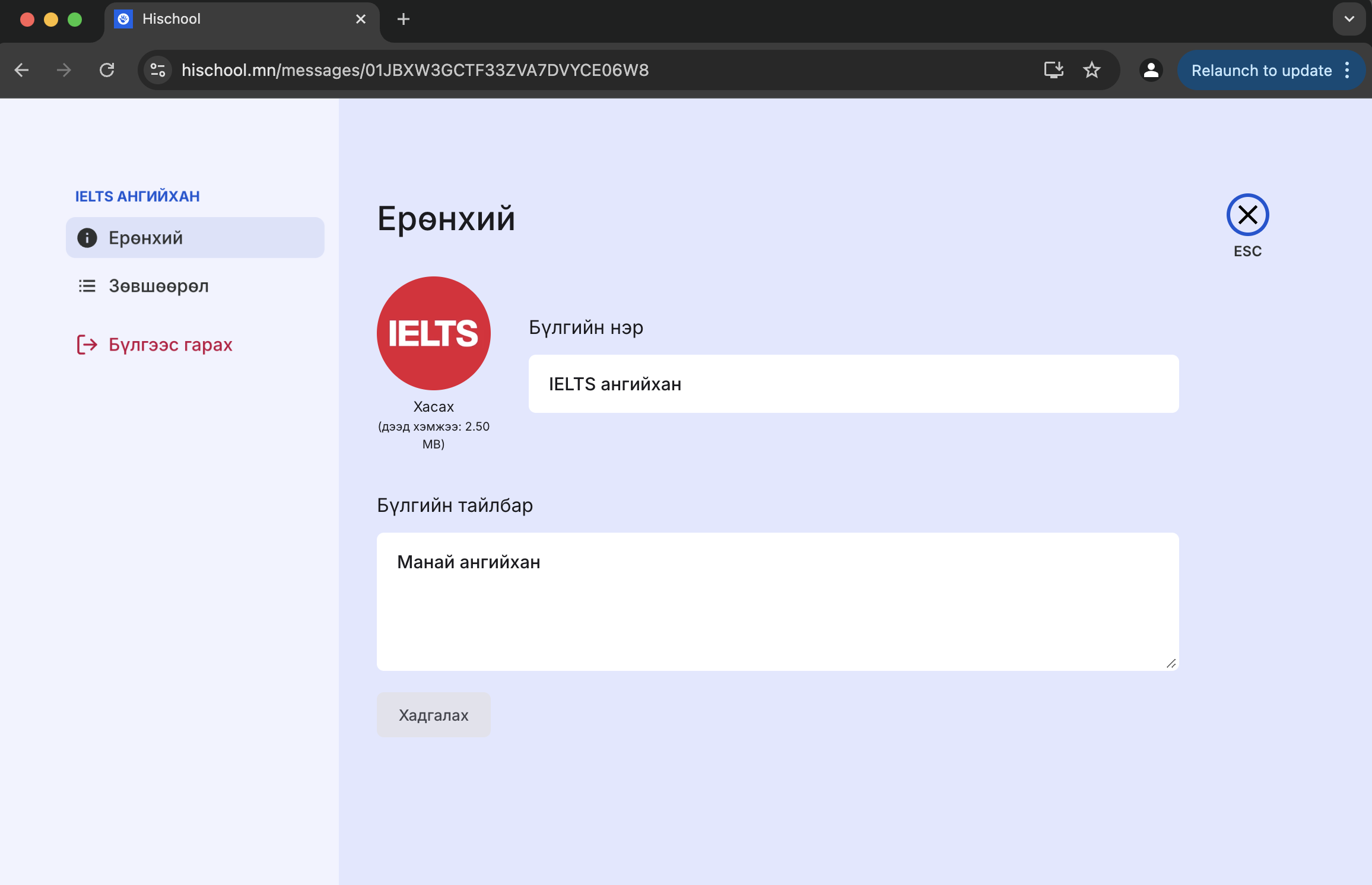Open the Chrome profile avatar icon
The image size is (1372, 885).
(1151, 70)
